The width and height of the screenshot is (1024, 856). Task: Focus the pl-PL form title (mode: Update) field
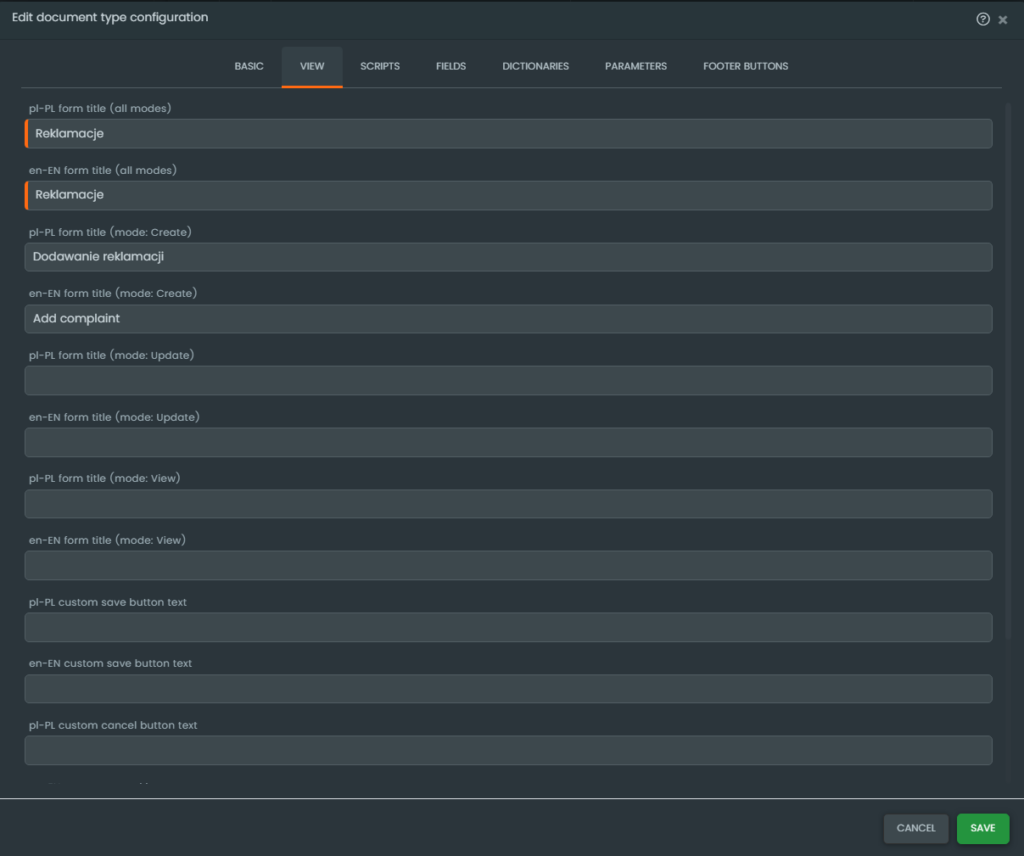click(x=508, y=380)
